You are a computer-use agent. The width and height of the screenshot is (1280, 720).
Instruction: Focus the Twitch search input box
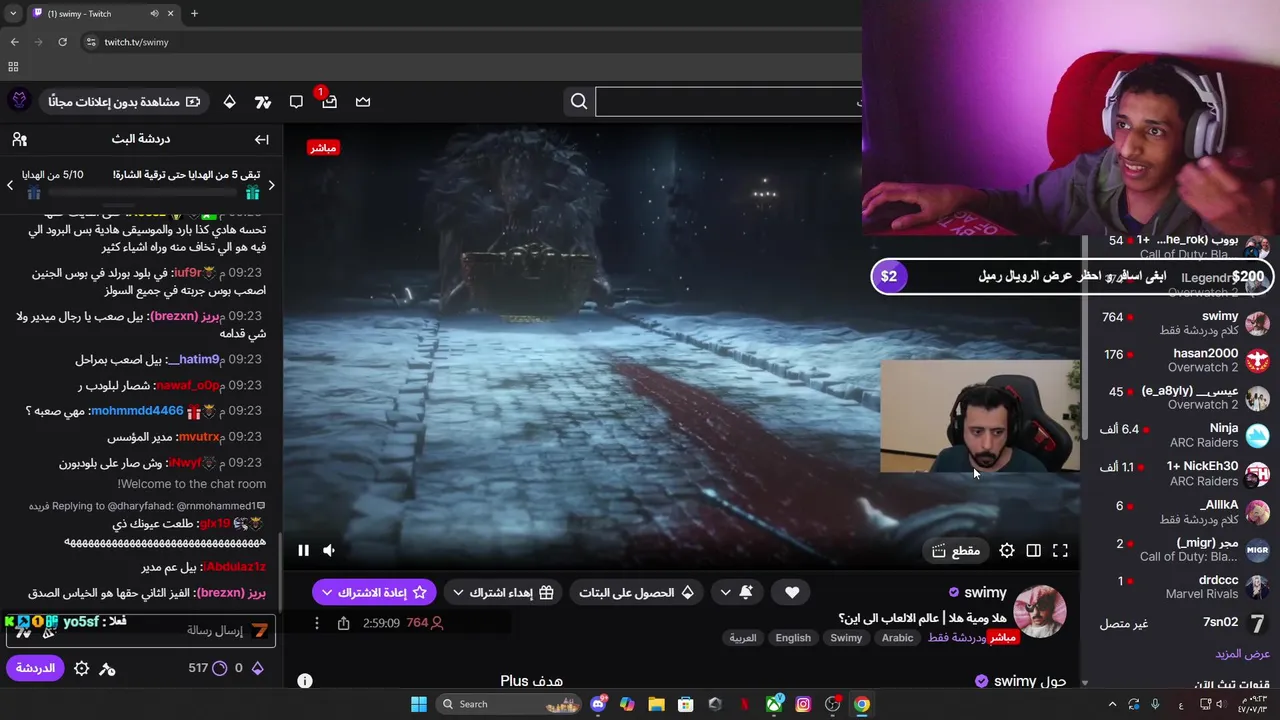tap(728, 101)
